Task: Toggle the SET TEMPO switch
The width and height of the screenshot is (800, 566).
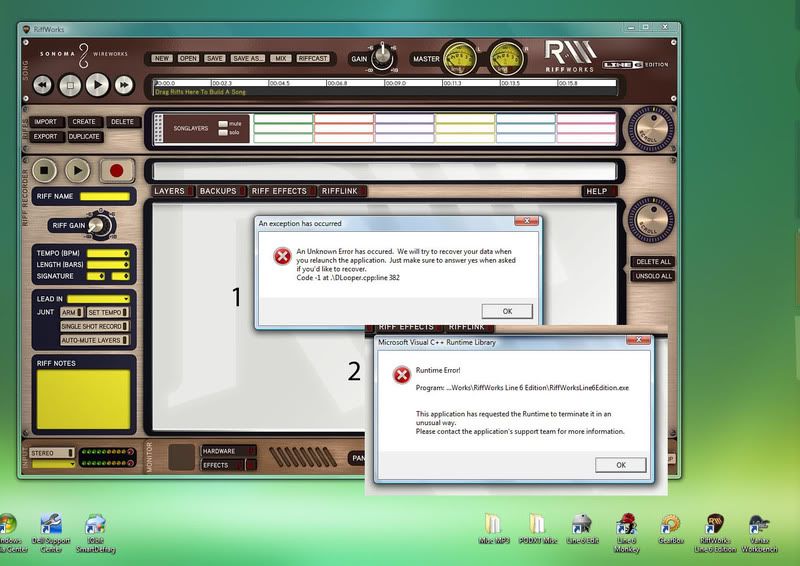Action: [x=107, y=312]
